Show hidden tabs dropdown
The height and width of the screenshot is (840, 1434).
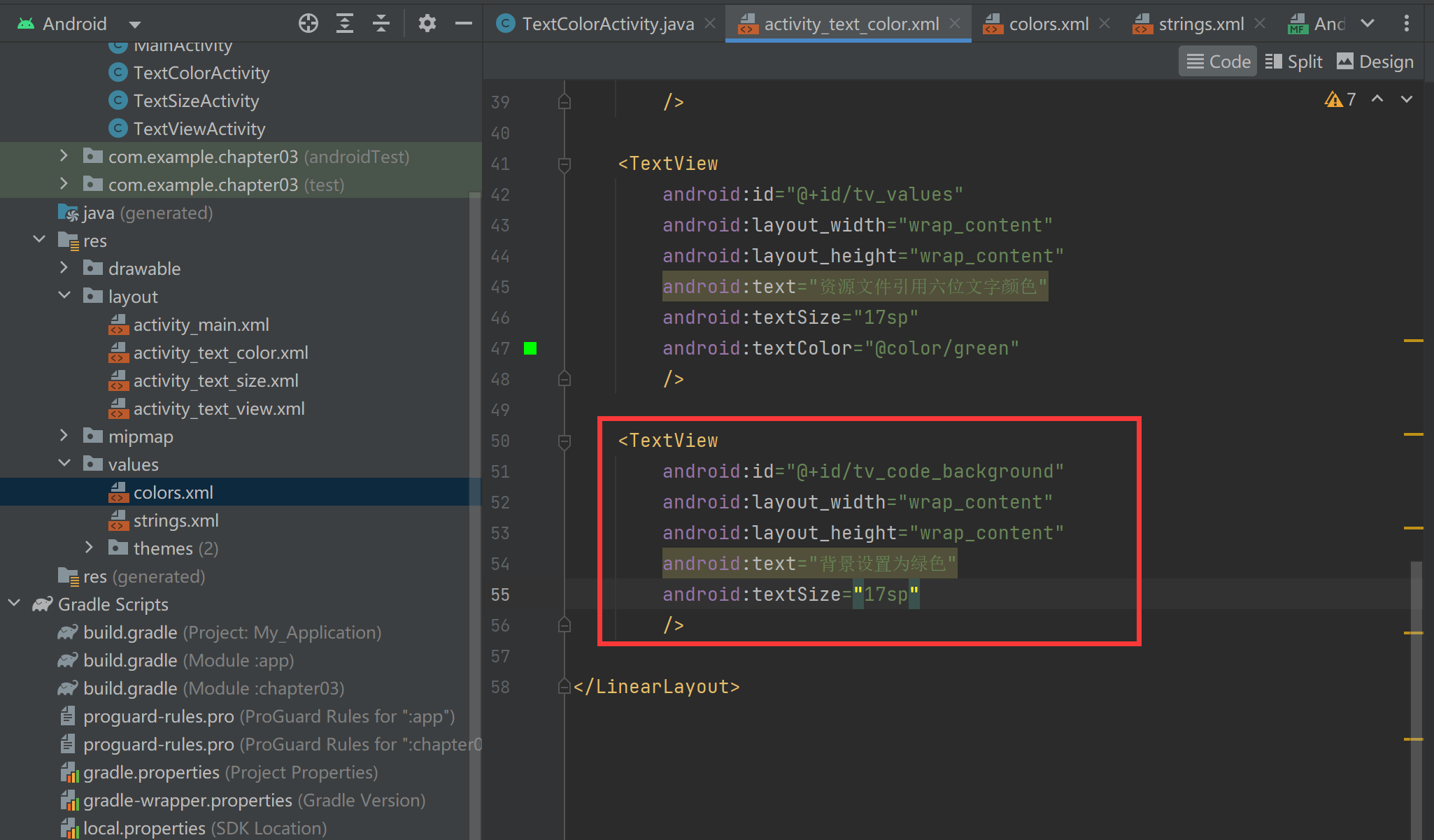(1368, 24)
